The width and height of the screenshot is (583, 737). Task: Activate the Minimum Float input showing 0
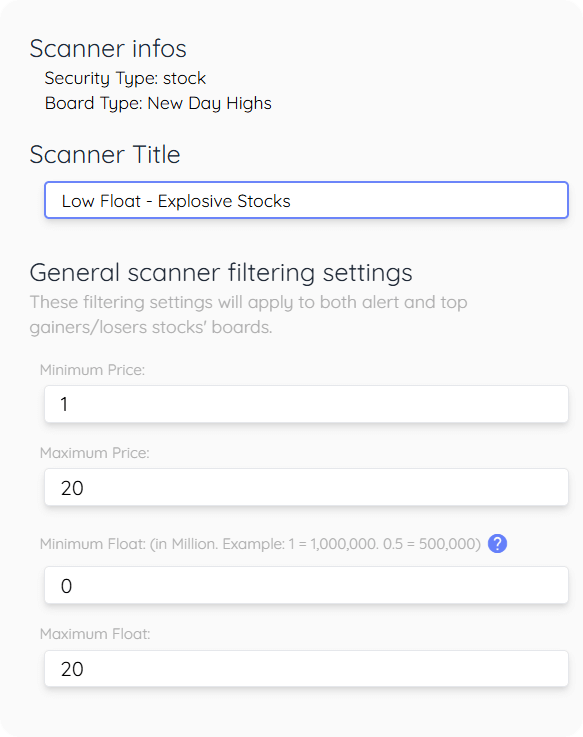coord(306,585)
